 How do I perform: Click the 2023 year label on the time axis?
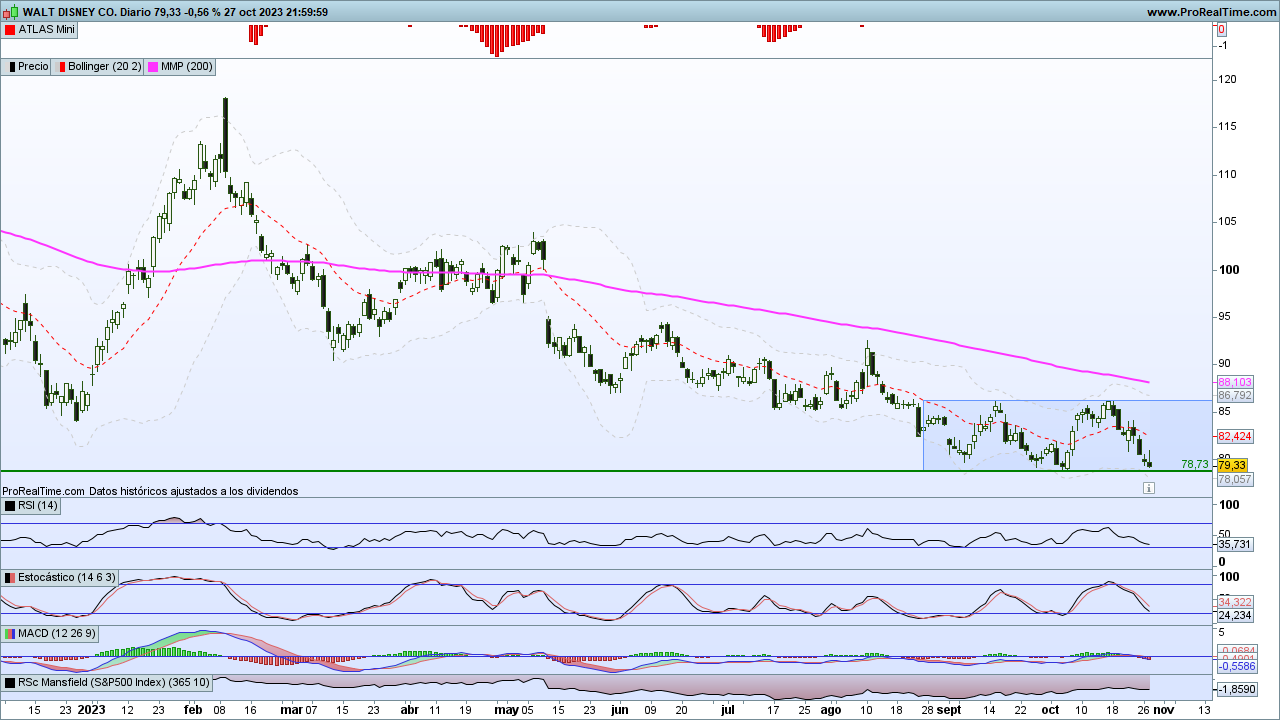tap(91, 709)
